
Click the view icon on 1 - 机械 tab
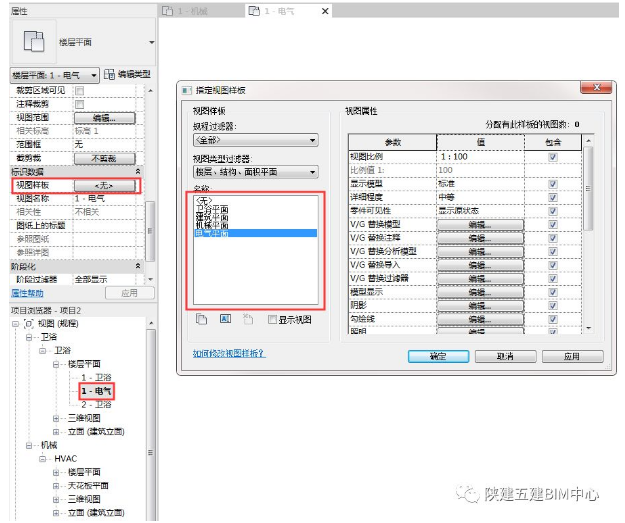167,11
